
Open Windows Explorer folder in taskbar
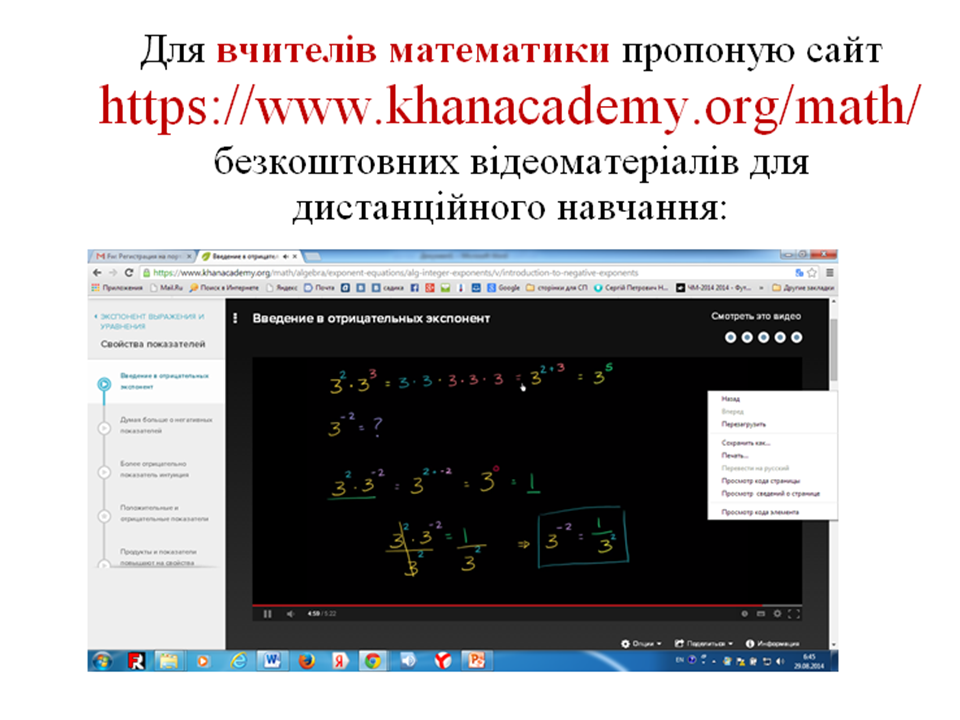168,661
